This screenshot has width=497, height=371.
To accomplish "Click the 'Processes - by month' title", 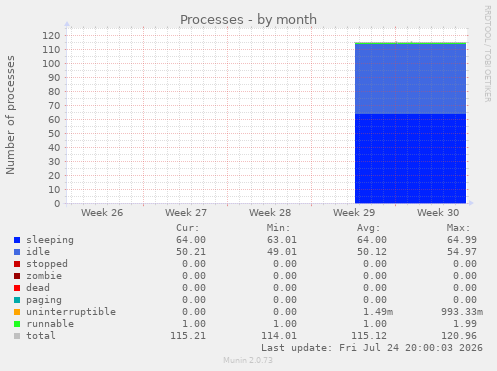I will click(x=248, y=20).
